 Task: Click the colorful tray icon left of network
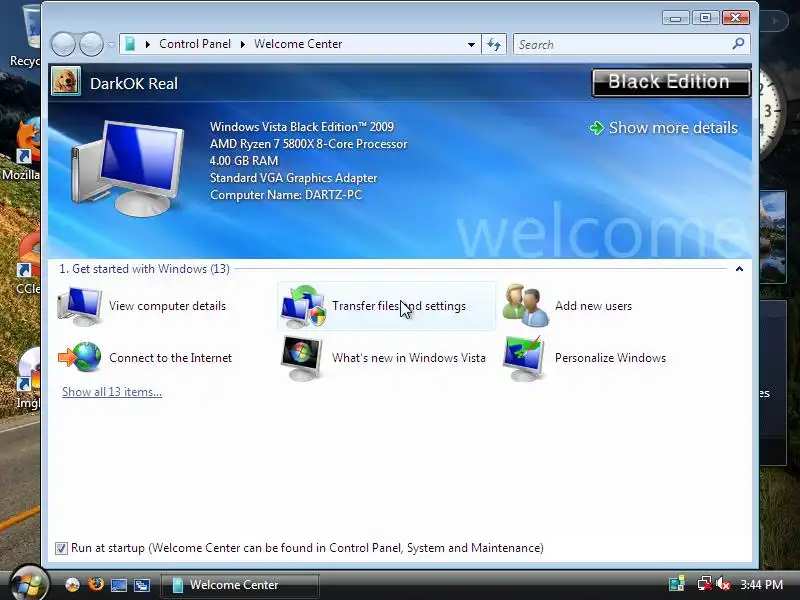click(x=677, y=583)
